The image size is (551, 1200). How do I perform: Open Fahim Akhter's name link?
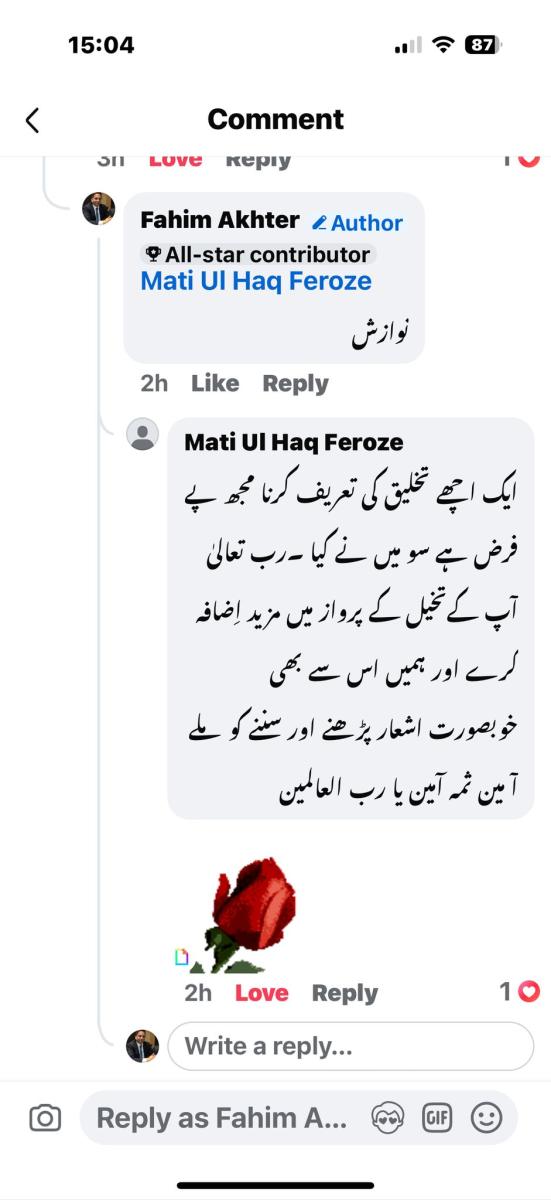click(x=220, y=220)
